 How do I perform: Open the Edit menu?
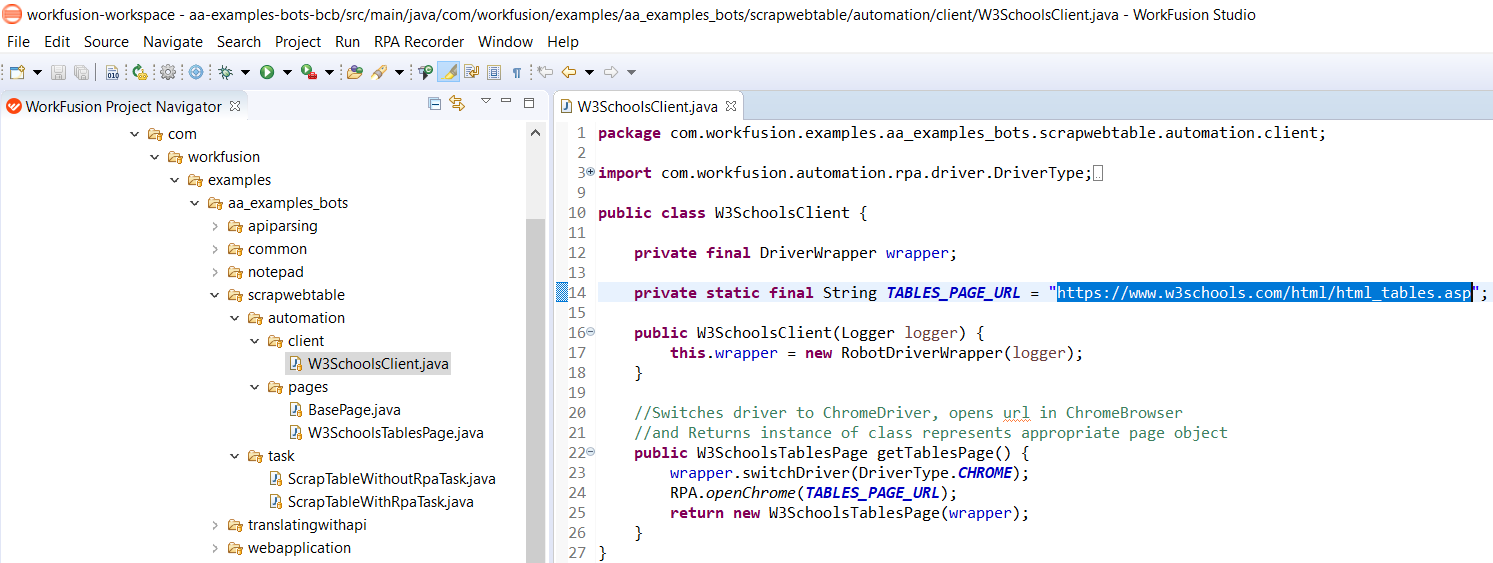57,42
